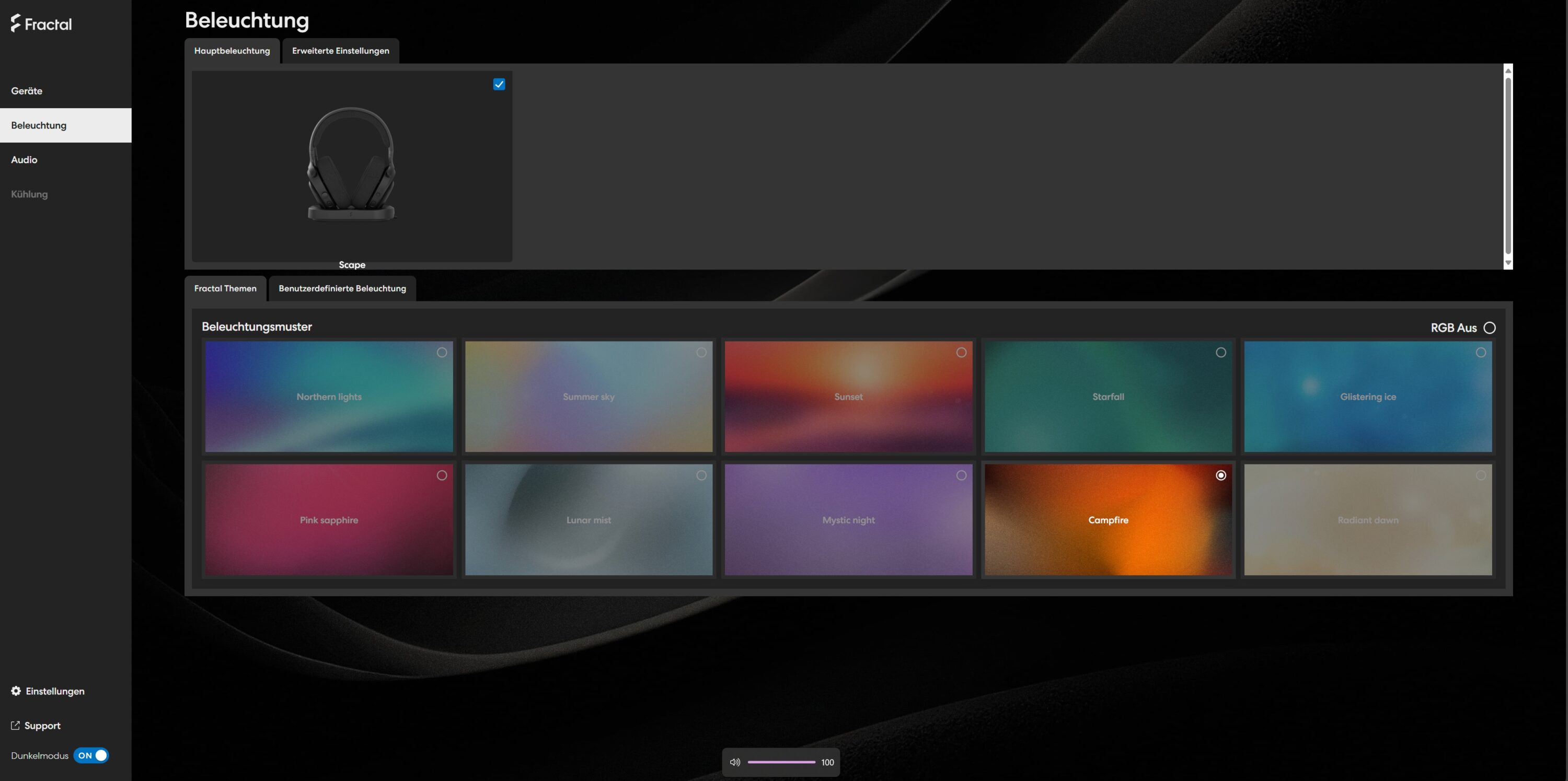The width and height of the screenshot is (1568, 781).
Task: Click the Fractal logo icon
Action: (16, 23)
